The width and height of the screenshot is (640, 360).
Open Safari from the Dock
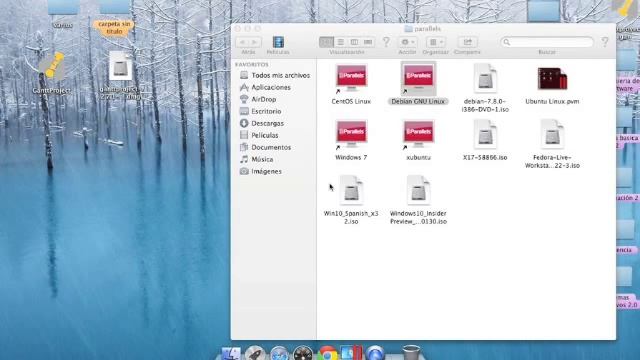click(x=280, y=354)
